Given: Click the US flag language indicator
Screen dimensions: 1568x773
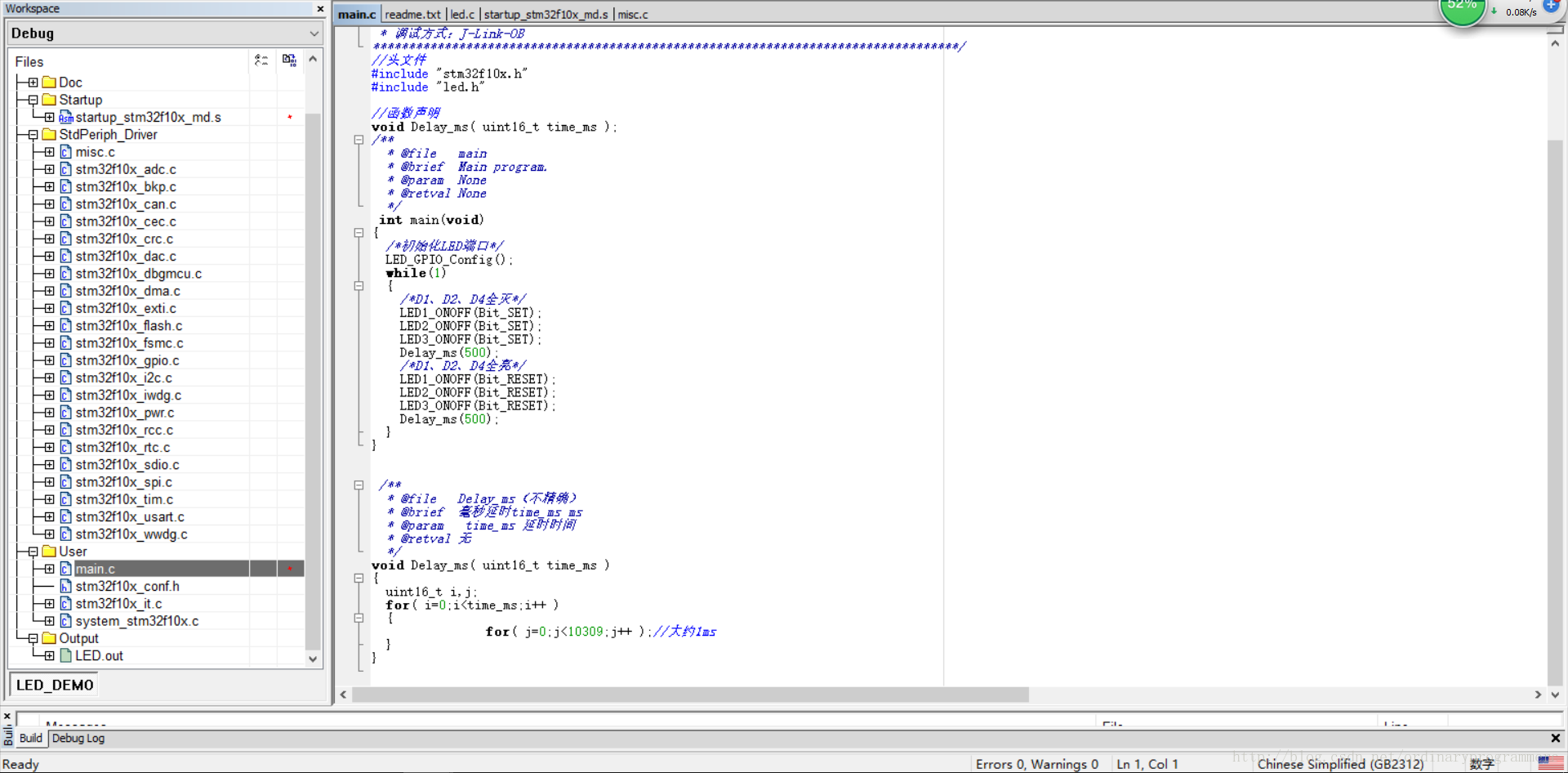Looking at the screenshot, I should point(1549,763).
